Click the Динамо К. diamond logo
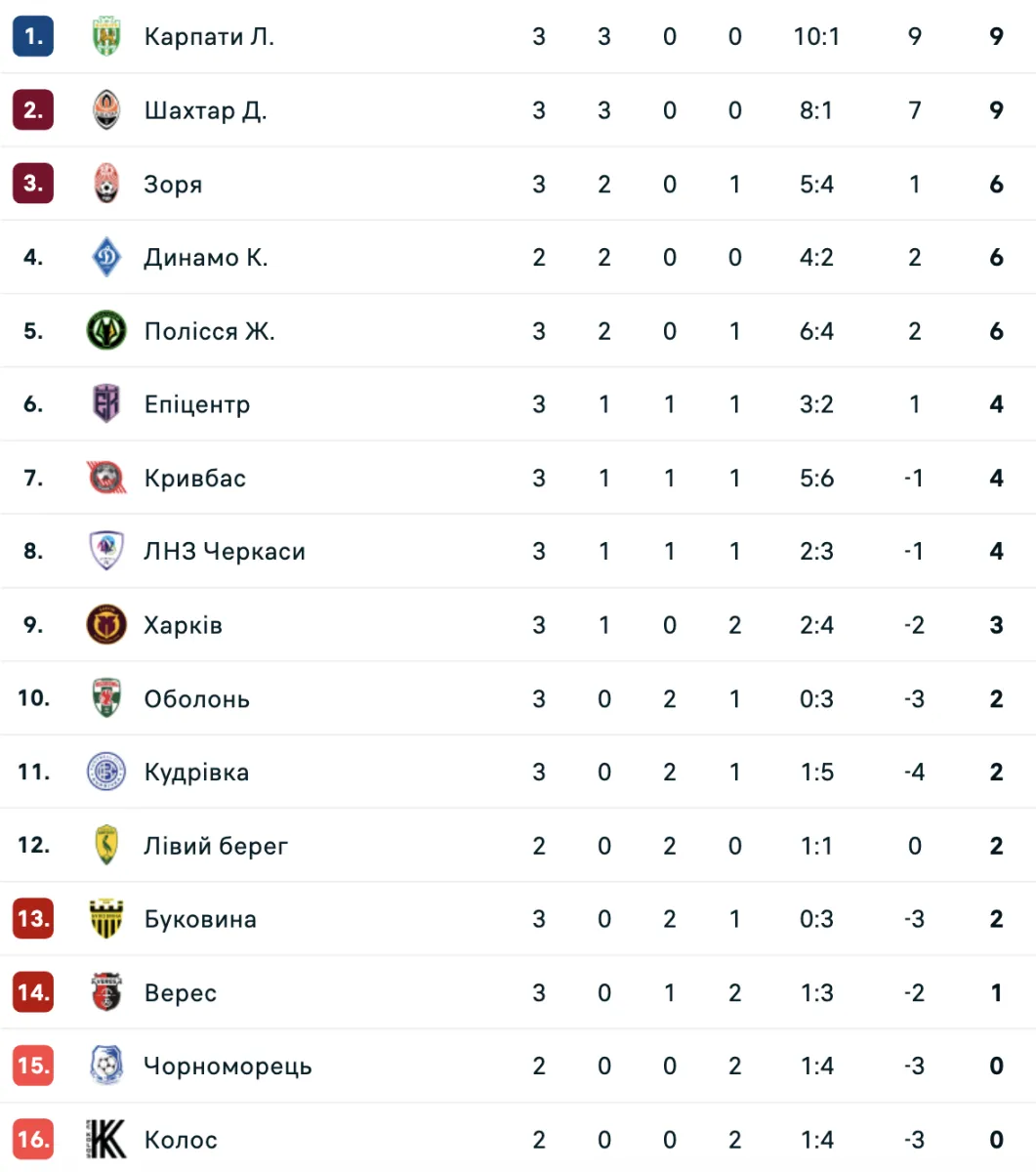Screen dimensions: 1036x1172 [x=106, y=258]
